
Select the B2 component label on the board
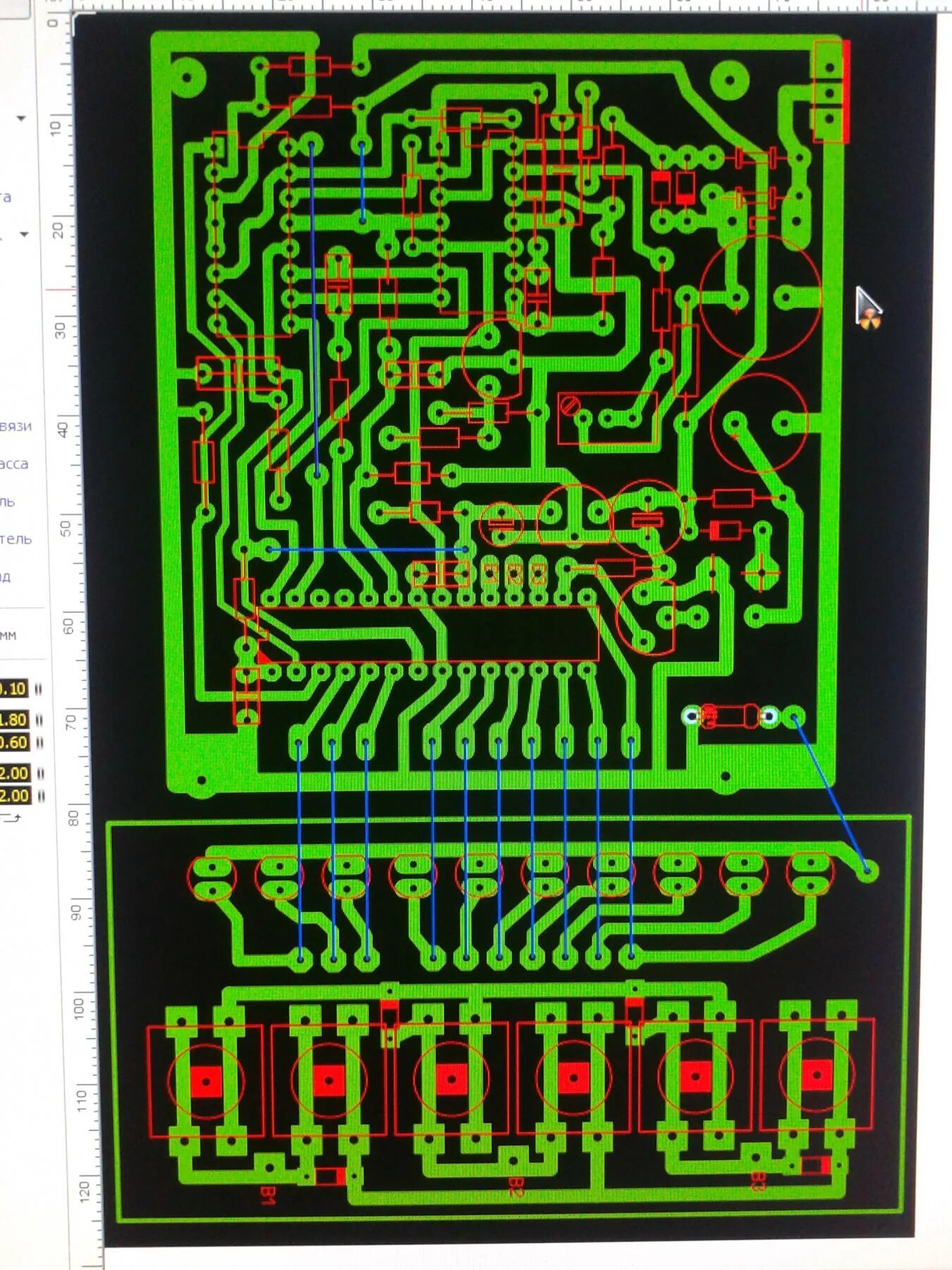[x=515, y=1187]
